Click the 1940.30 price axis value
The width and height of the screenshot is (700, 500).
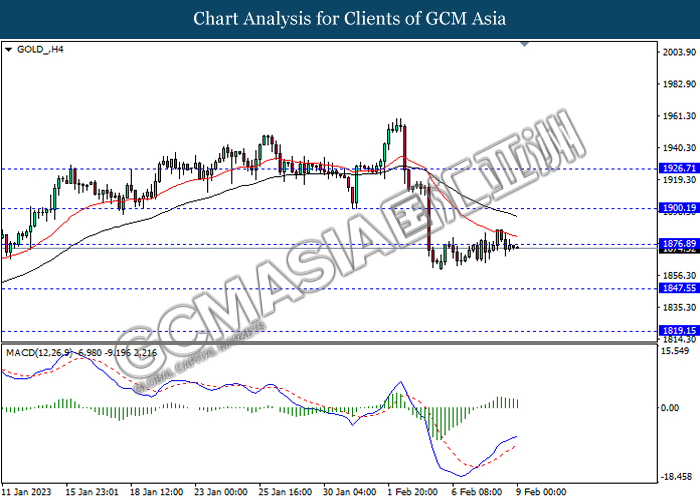coord(679,148)
